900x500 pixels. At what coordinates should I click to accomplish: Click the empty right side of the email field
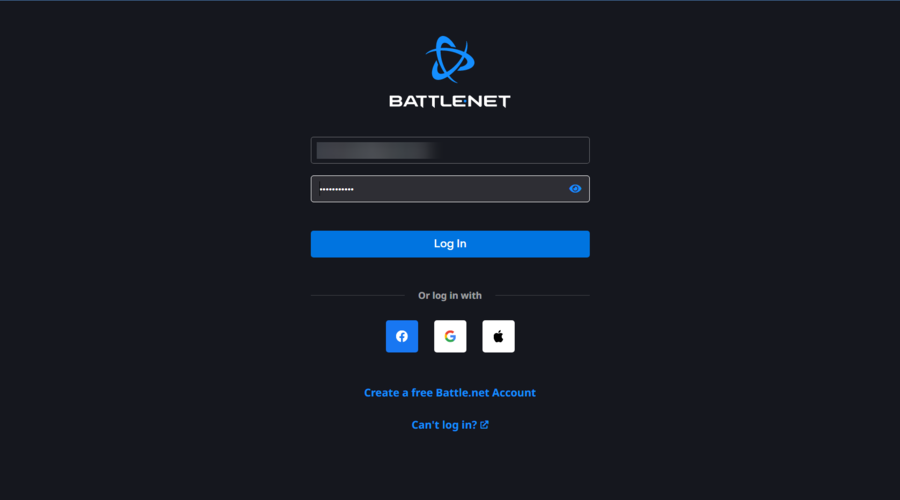click(515, 150)
